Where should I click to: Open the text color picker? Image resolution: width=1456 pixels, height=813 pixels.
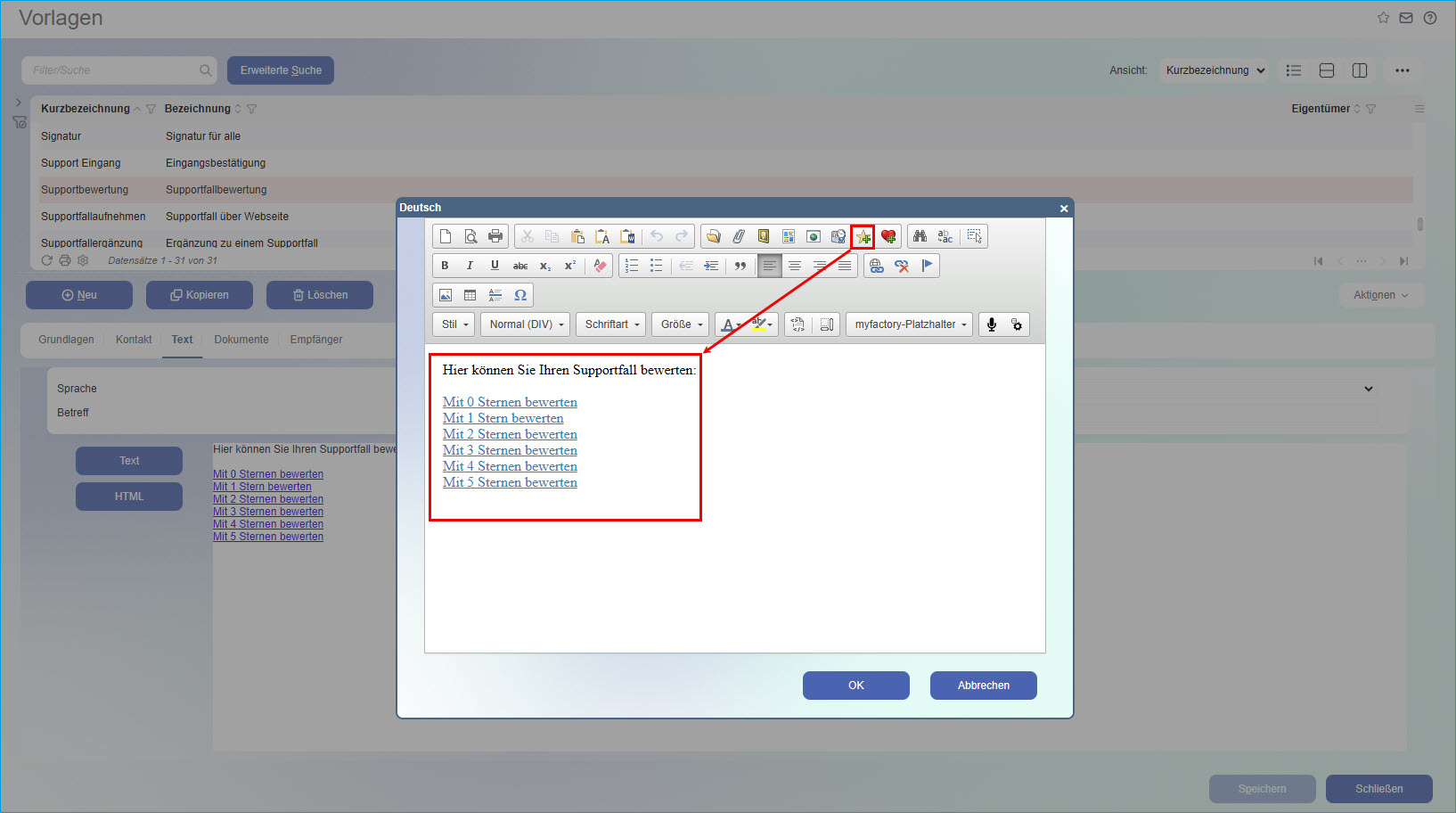(x=732, y=324)
